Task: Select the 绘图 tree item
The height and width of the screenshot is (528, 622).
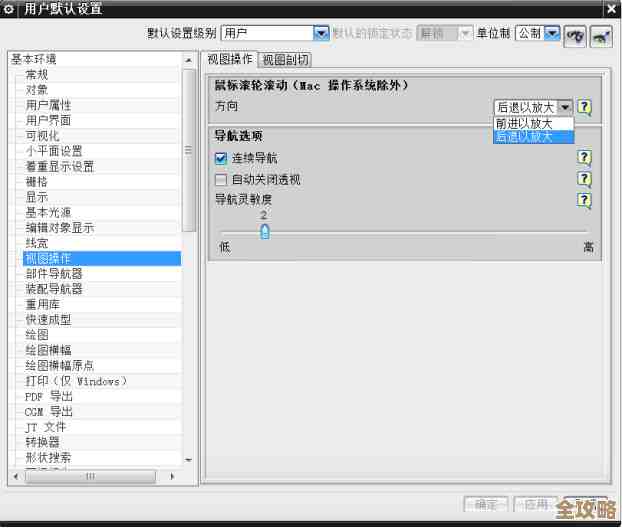Action: pyautogui.click(x=36, y=335)
